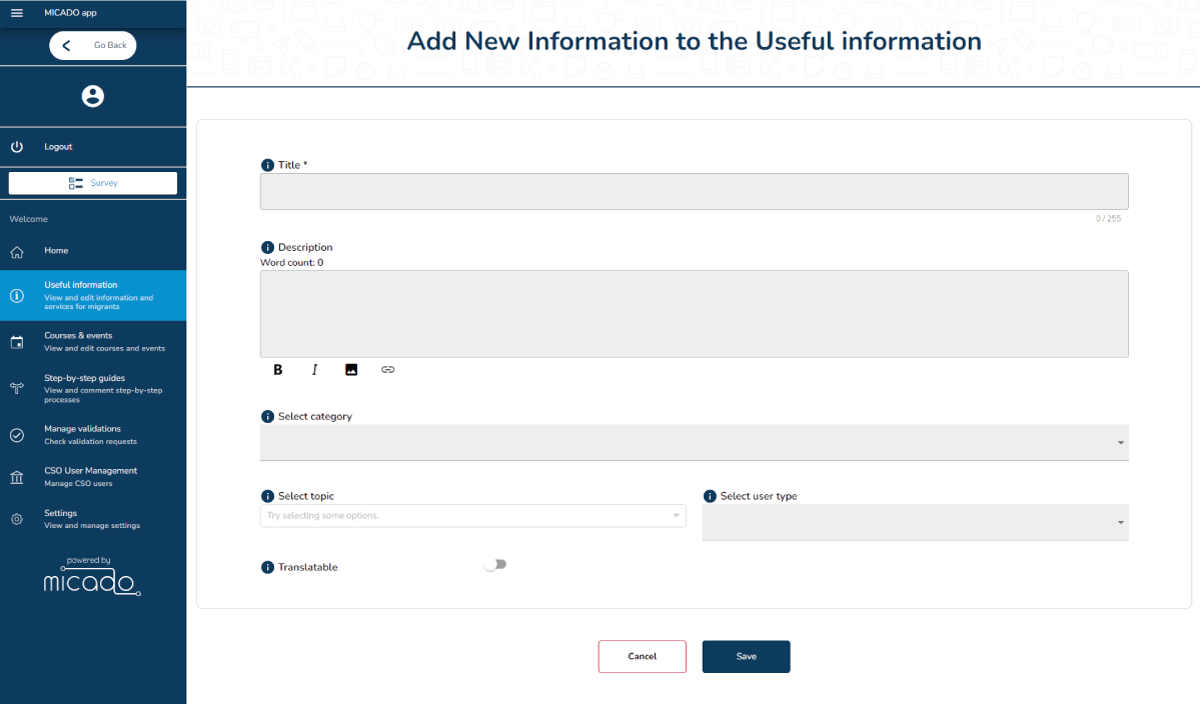This screenshot has width=1200, height=704.
Task: Open the Settings menu item
Action: (x=93, y=519)
